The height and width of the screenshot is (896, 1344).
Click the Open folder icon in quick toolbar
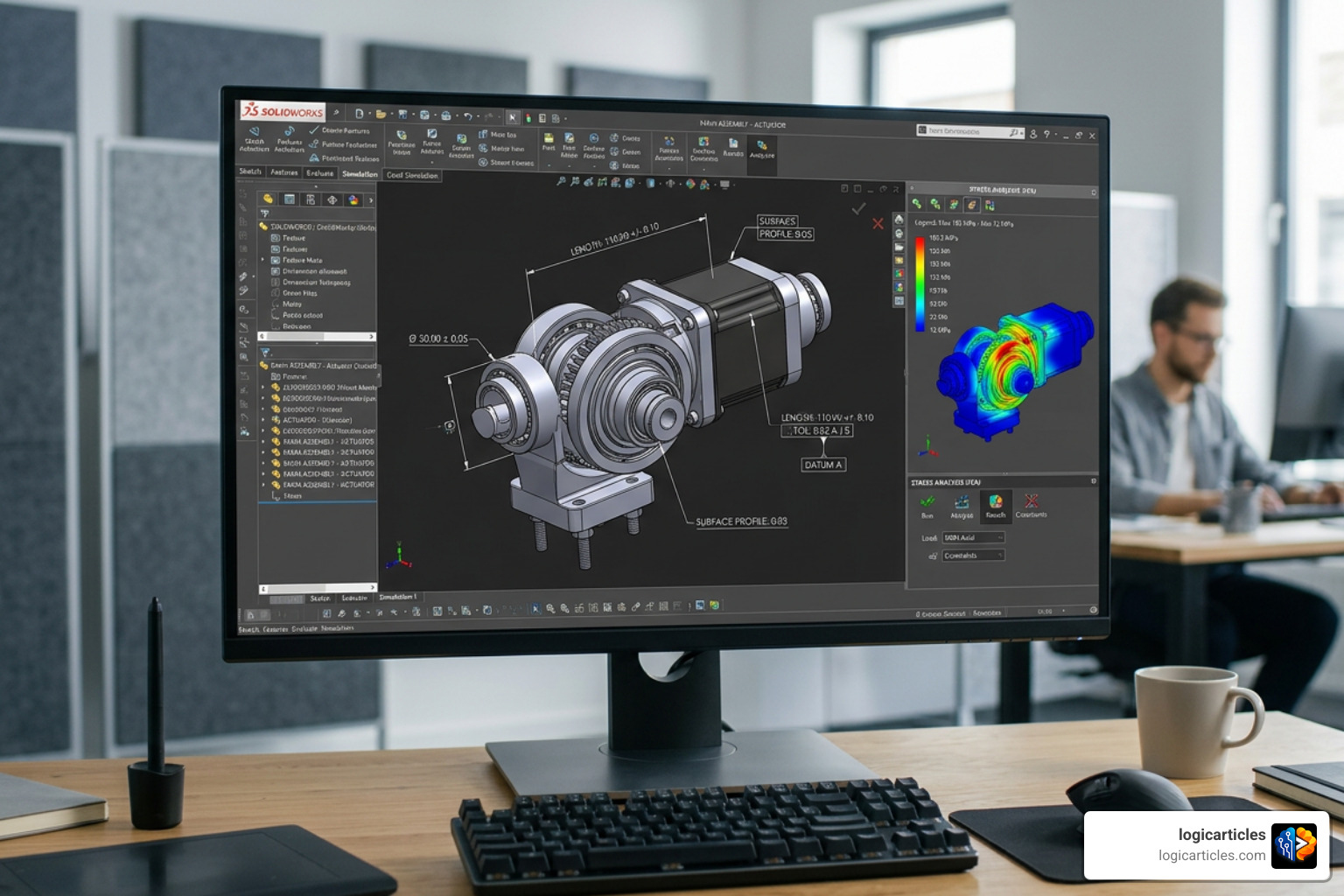(x=381, y=114)
